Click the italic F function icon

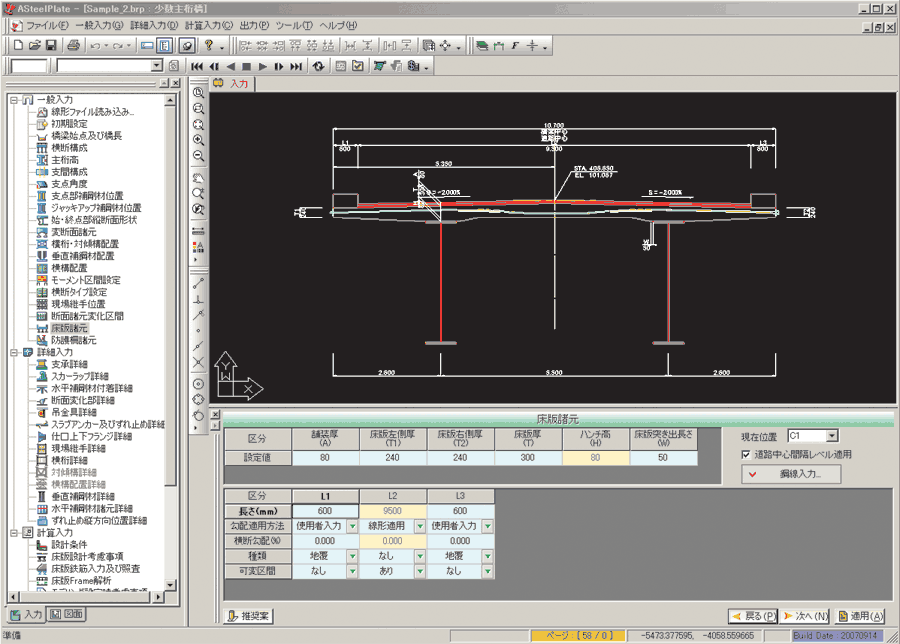pos(515,45)
